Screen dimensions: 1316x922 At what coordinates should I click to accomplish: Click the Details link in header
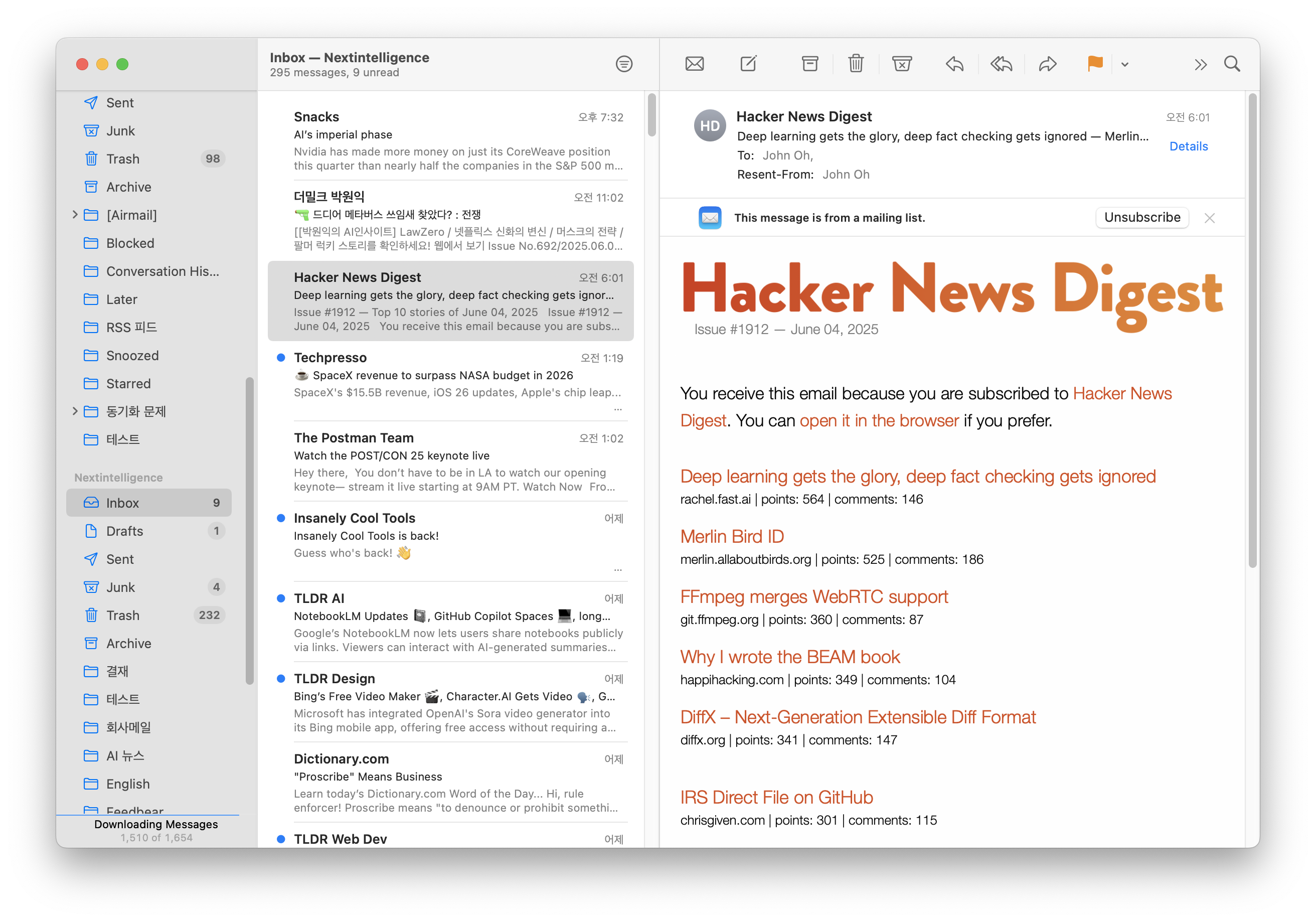point(1188,146)
